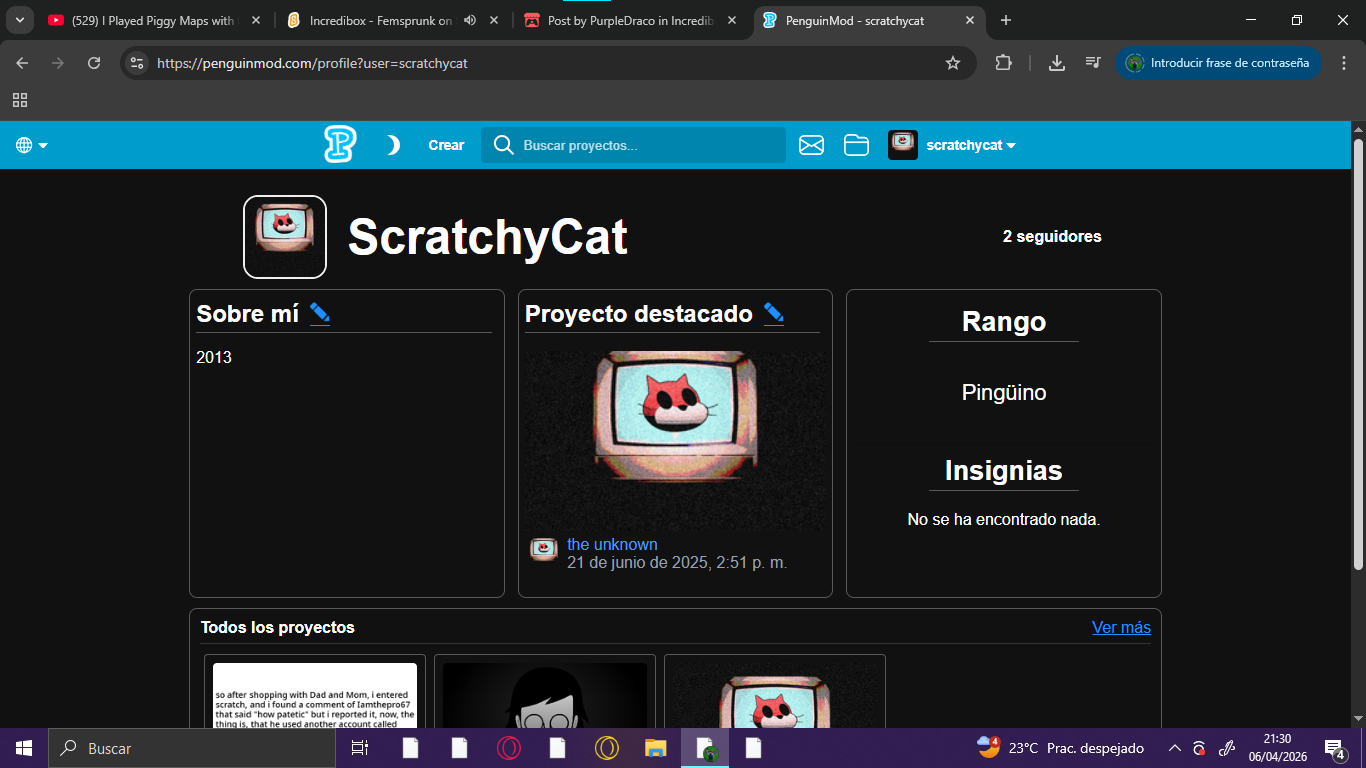Open the my projects folder icon

[856, 145]
